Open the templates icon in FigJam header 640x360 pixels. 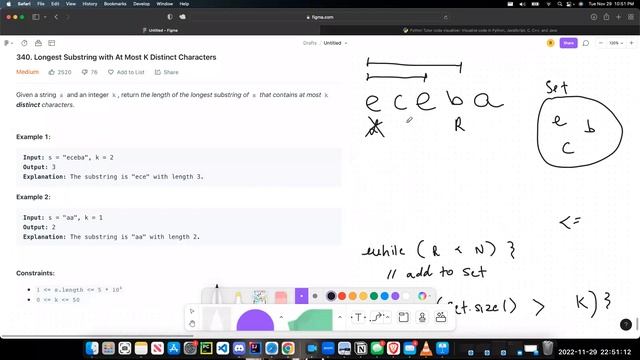pos(38,43)
